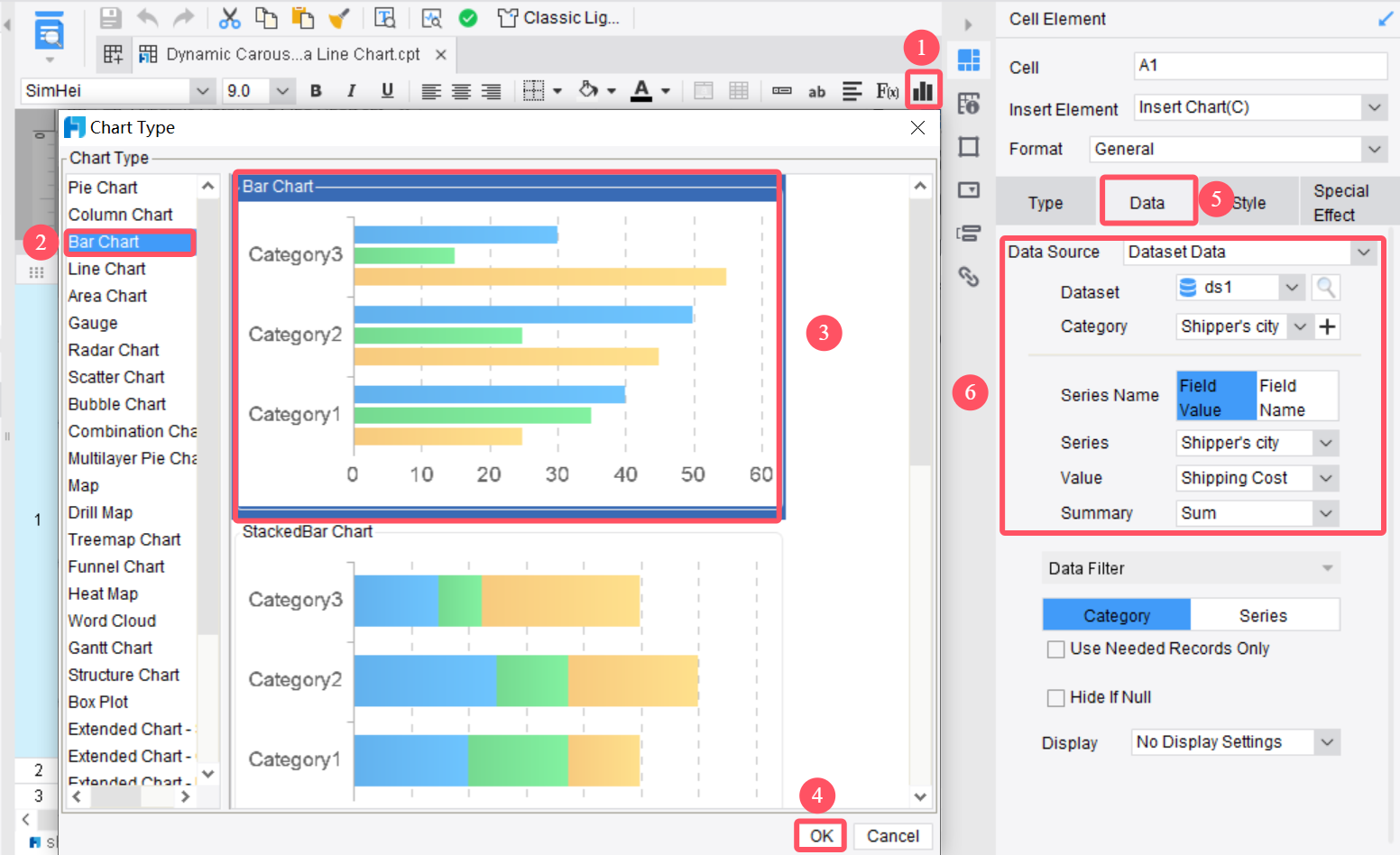Select Field Name for Series Name
Viewport: 1400px width, 855px height.
[x=1297, y=397]
